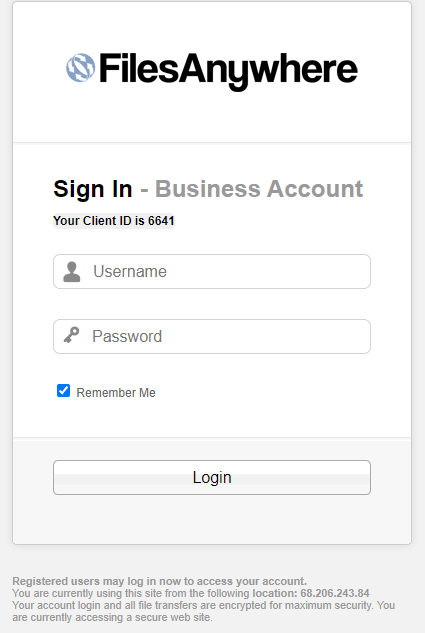Click the IP address 68.206.243.84
This screenshot has width=425, height=633.
point(335,593)
